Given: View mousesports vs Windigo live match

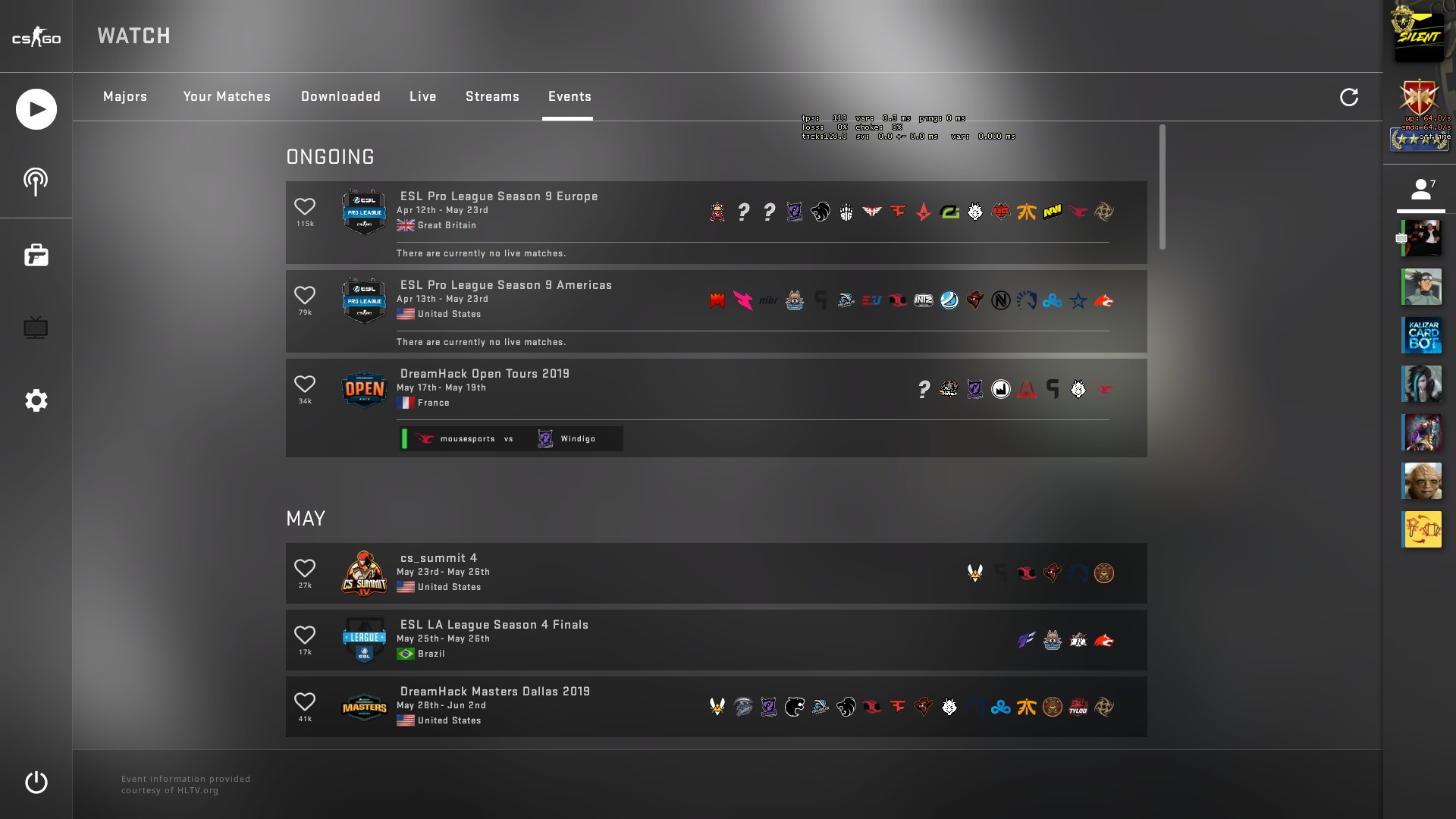Looking at the screenshot, I should point(510,438).
